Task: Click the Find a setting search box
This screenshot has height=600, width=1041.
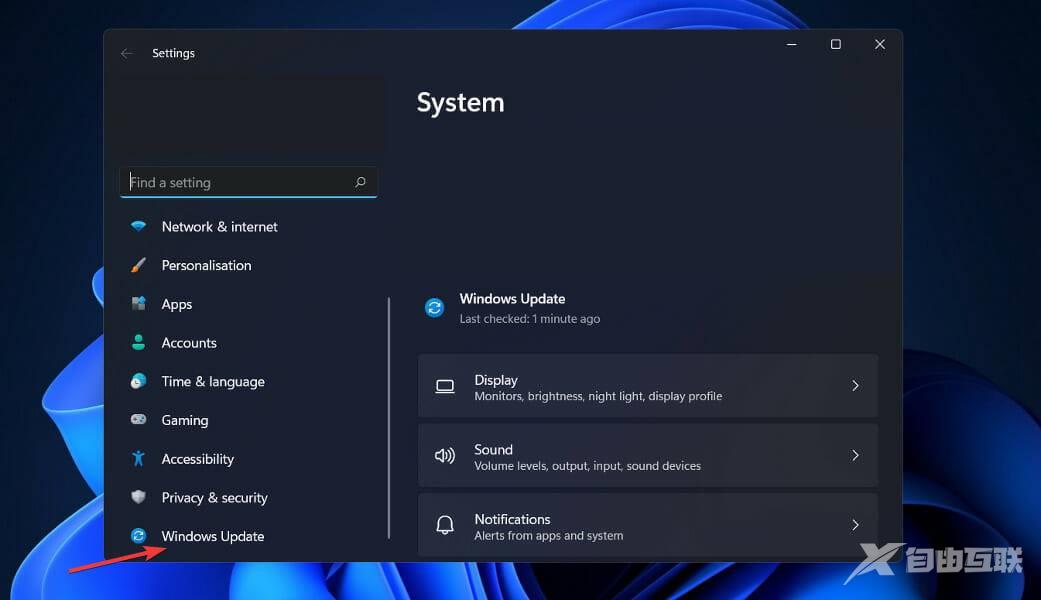Action: (x=238, y=183)
